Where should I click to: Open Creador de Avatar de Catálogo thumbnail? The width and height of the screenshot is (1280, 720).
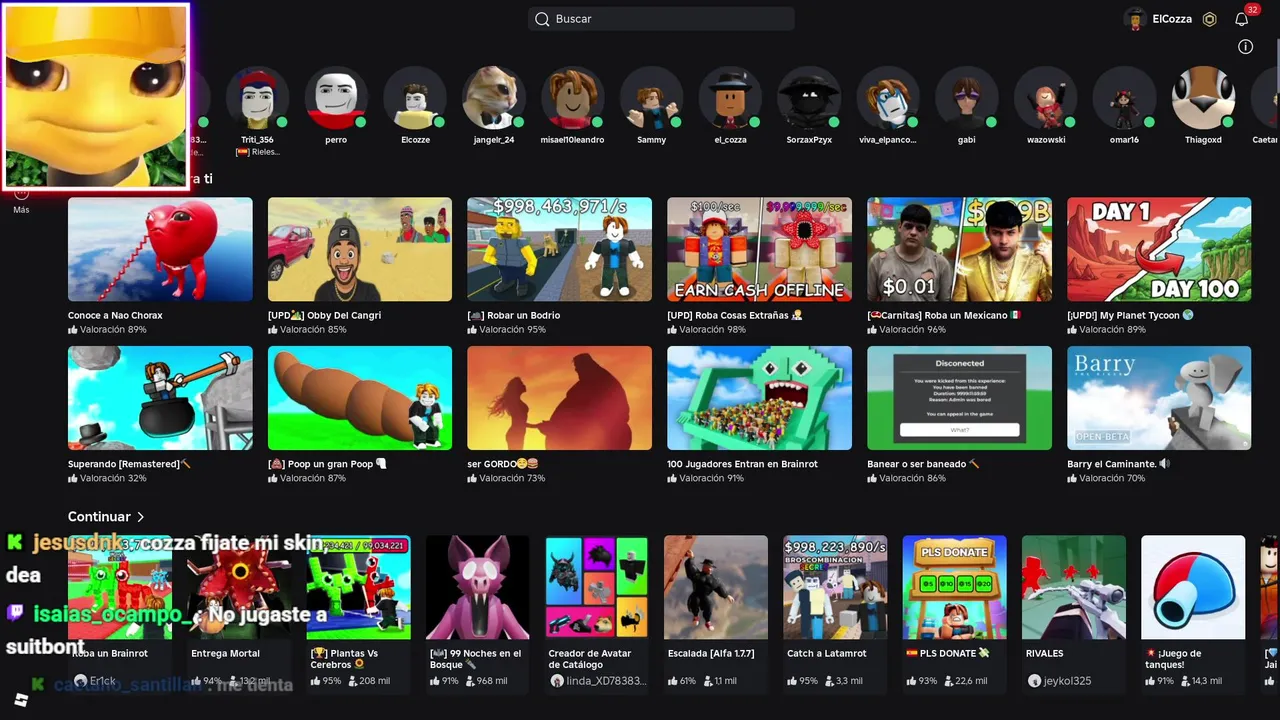[597, 587]
